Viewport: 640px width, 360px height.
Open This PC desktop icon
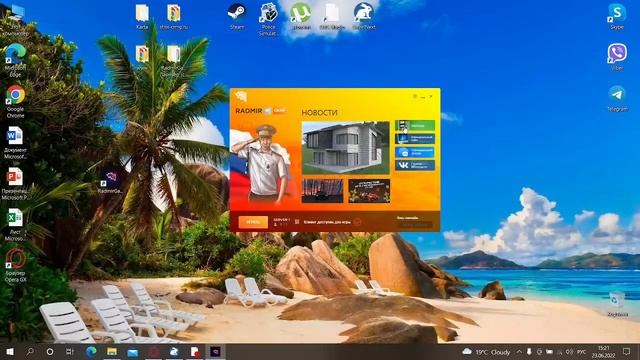click(x=16, y=20)
